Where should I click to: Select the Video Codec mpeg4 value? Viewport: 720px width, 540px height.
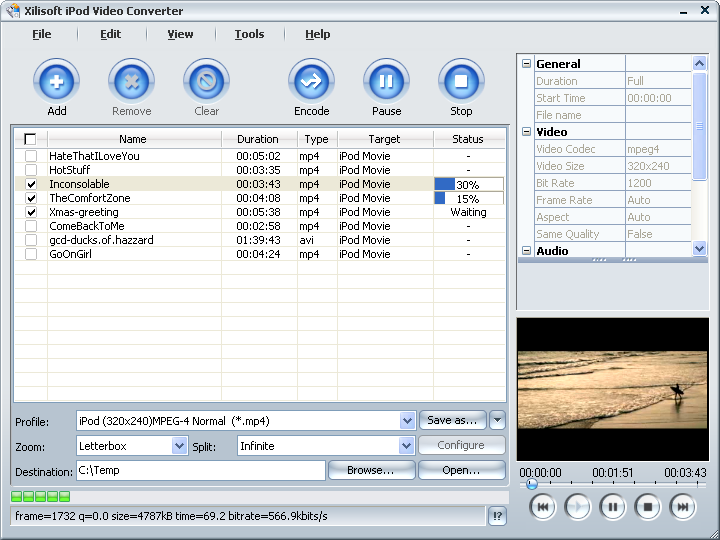[658, 149]
